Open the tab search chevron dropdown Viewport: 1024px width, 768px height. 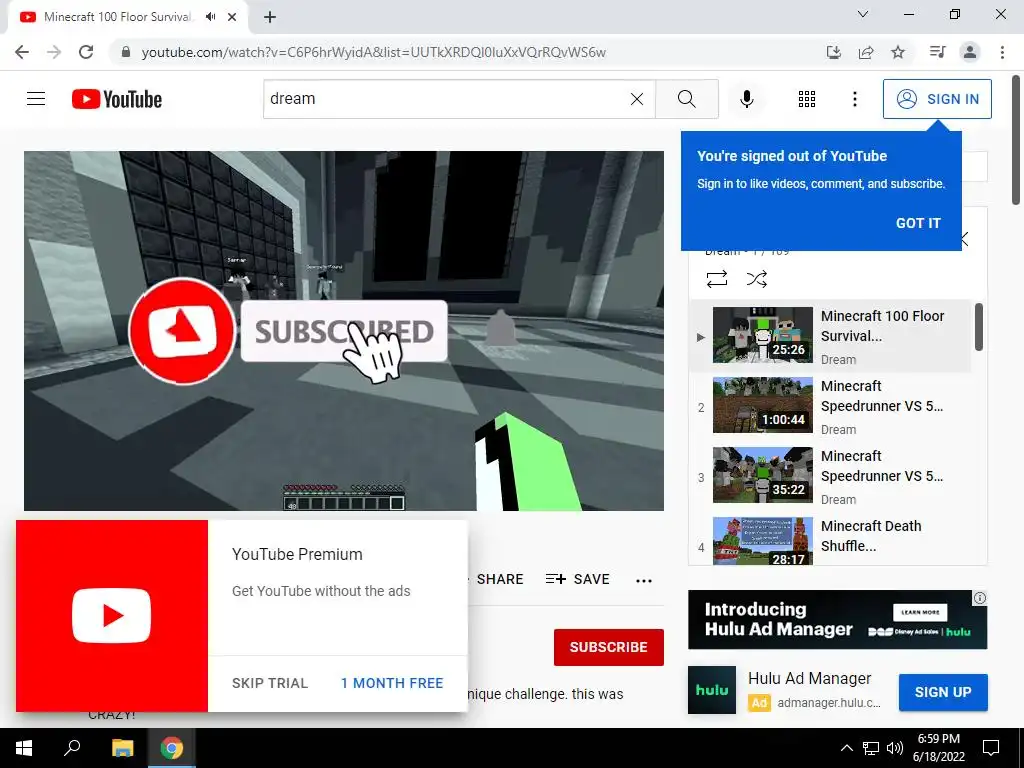863,14
